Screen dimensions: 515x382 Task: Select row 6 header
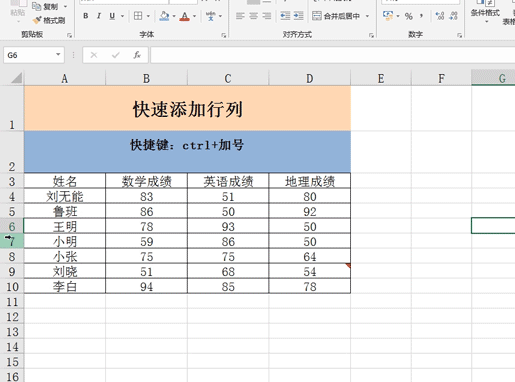click(x=12, y=226)
